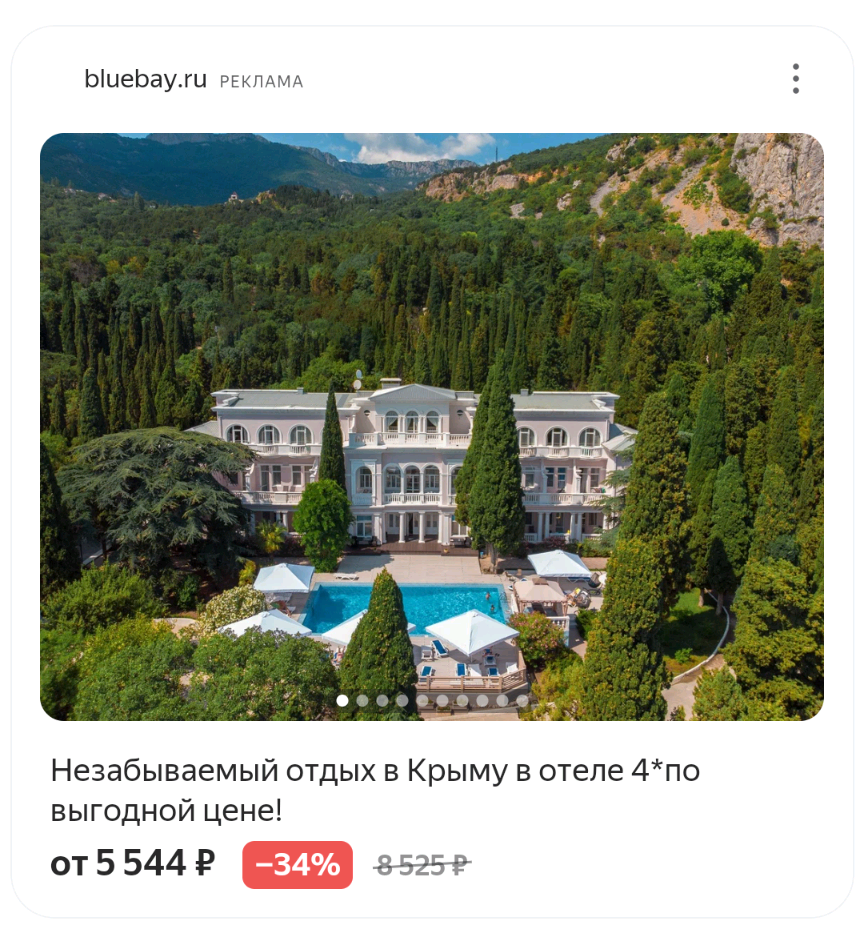This screenshot has height=948, width=862.
Task: Tap the red −34% discount badge
Action: [x=297, y=865]
